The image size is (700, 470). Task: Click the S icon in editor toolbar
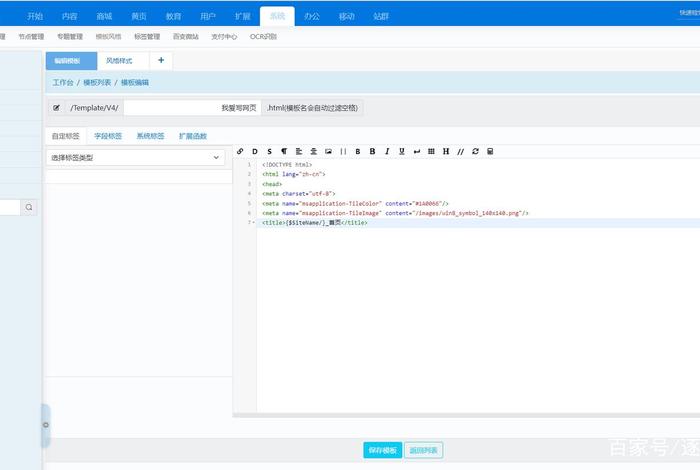pyautogui.click(x=269, y=151)
